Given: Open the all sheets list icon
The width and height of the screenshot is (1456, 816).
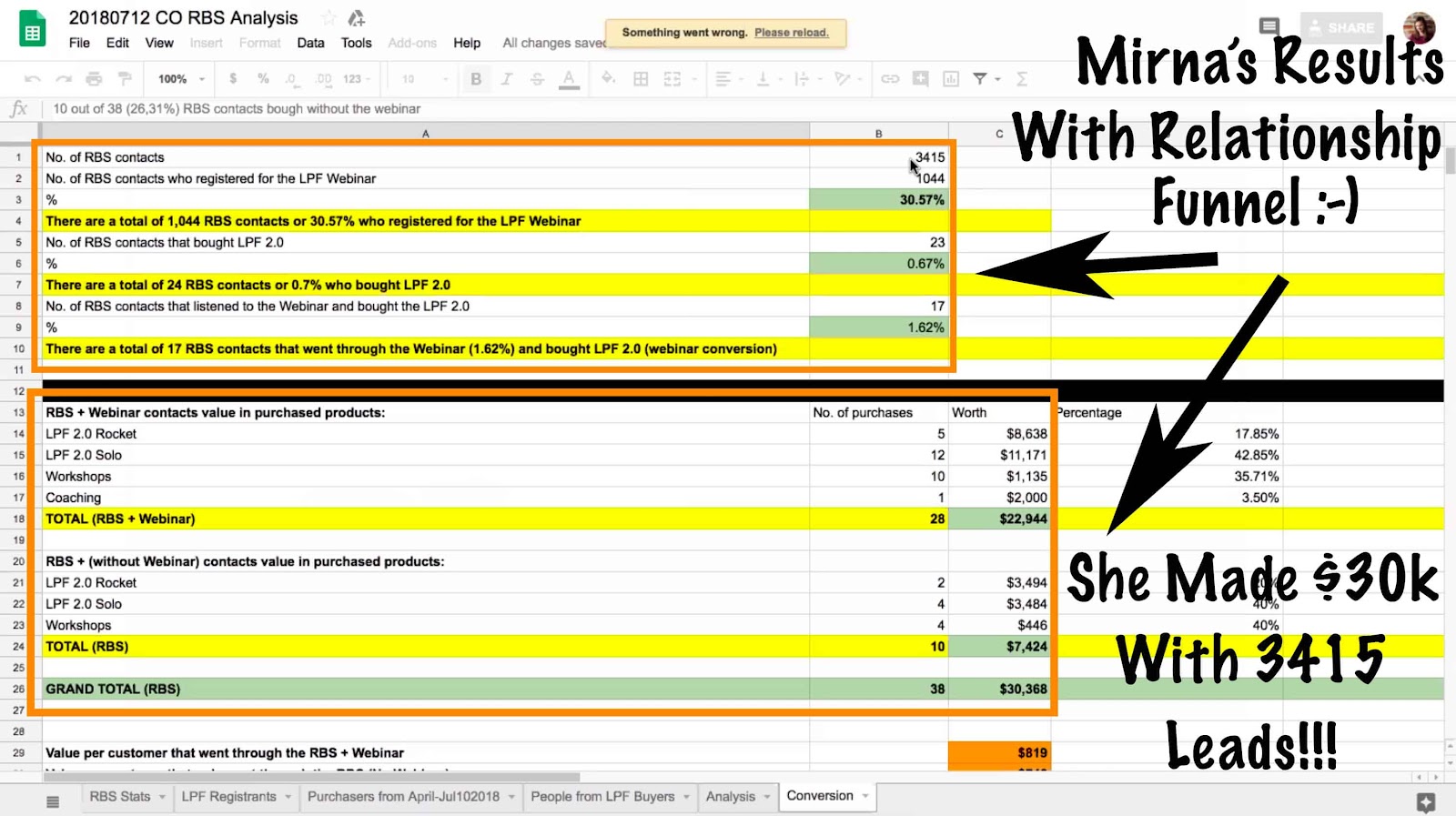Looking at the screenshot, I should click(x=53, y=801).
